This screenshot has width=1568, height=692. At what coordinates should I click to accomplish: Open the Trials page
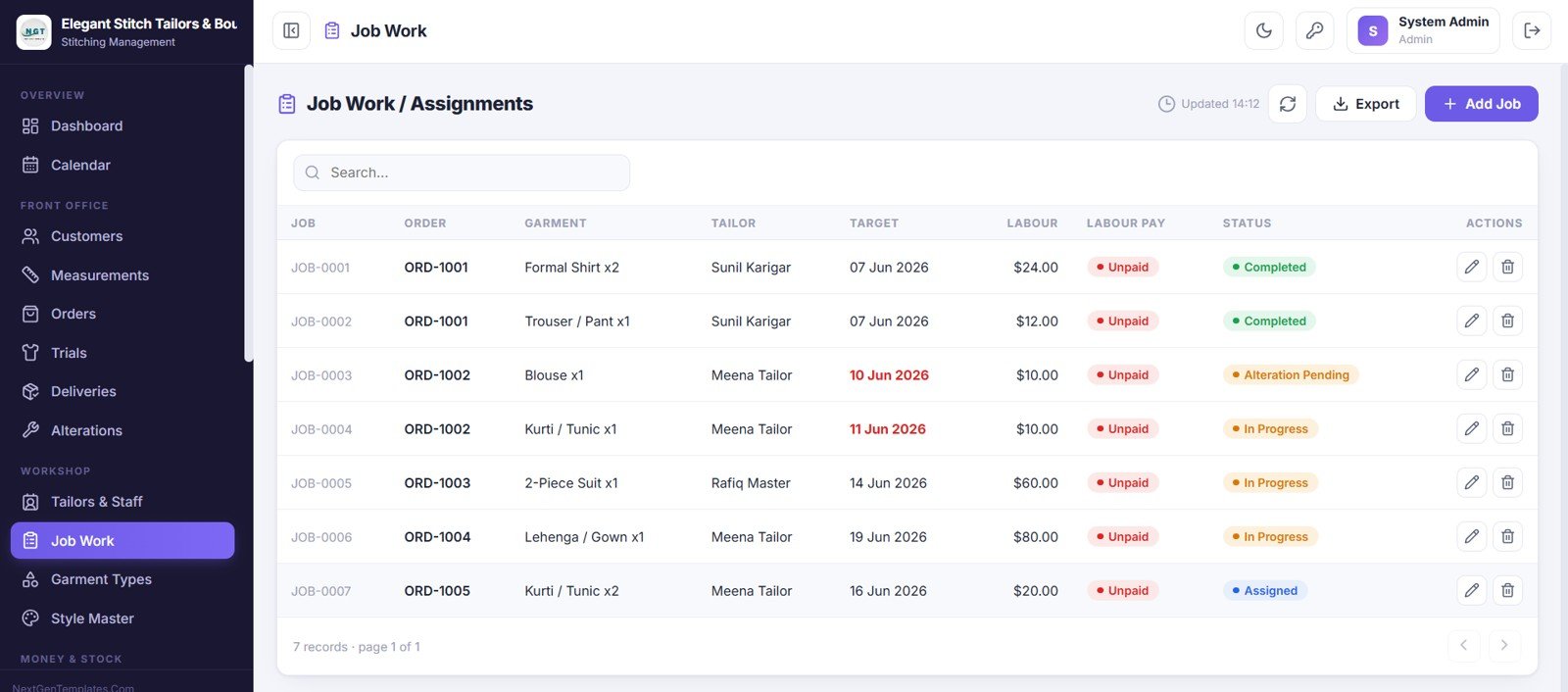(x=122, y=353)
